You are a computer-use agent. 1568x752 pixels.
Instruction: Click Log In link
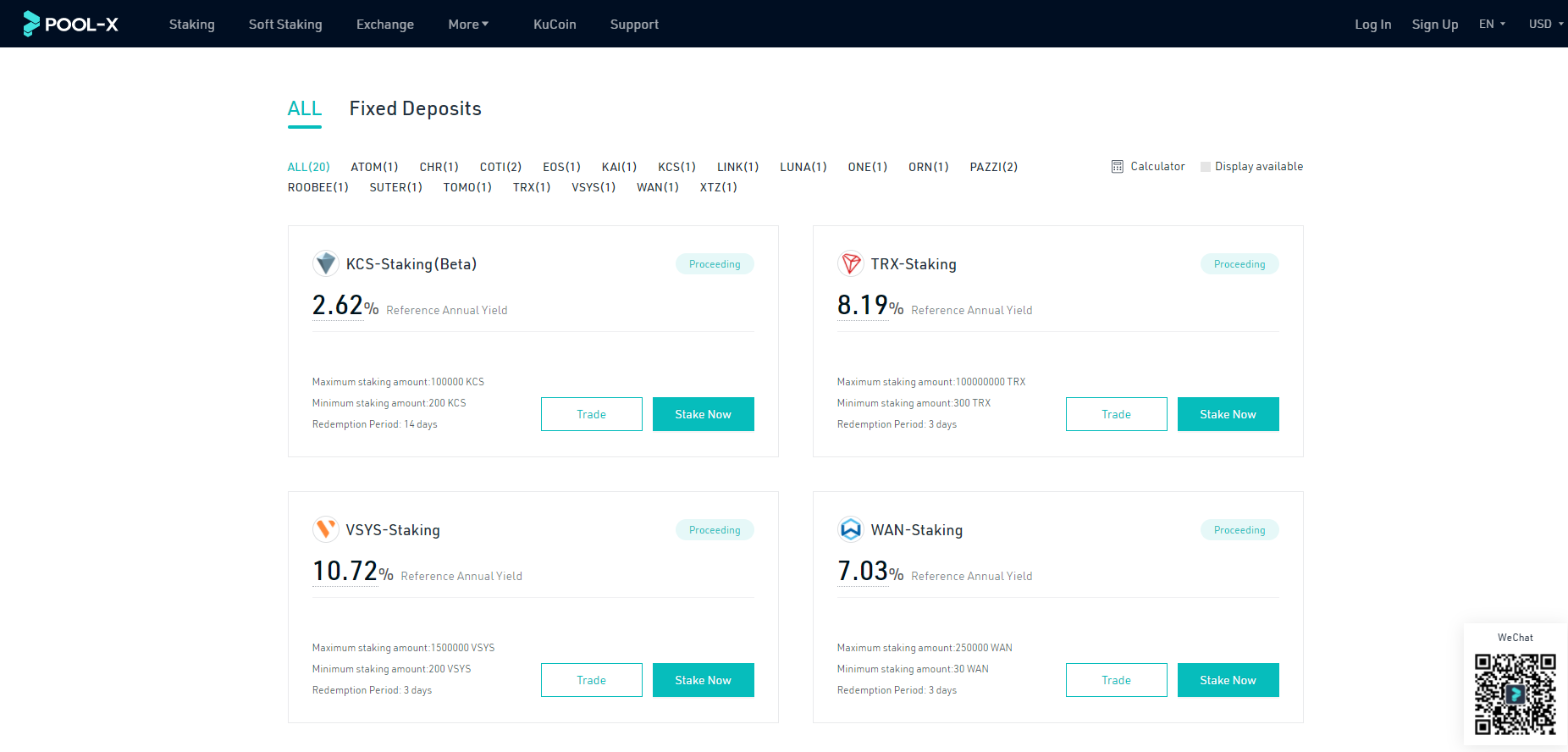1372,25
